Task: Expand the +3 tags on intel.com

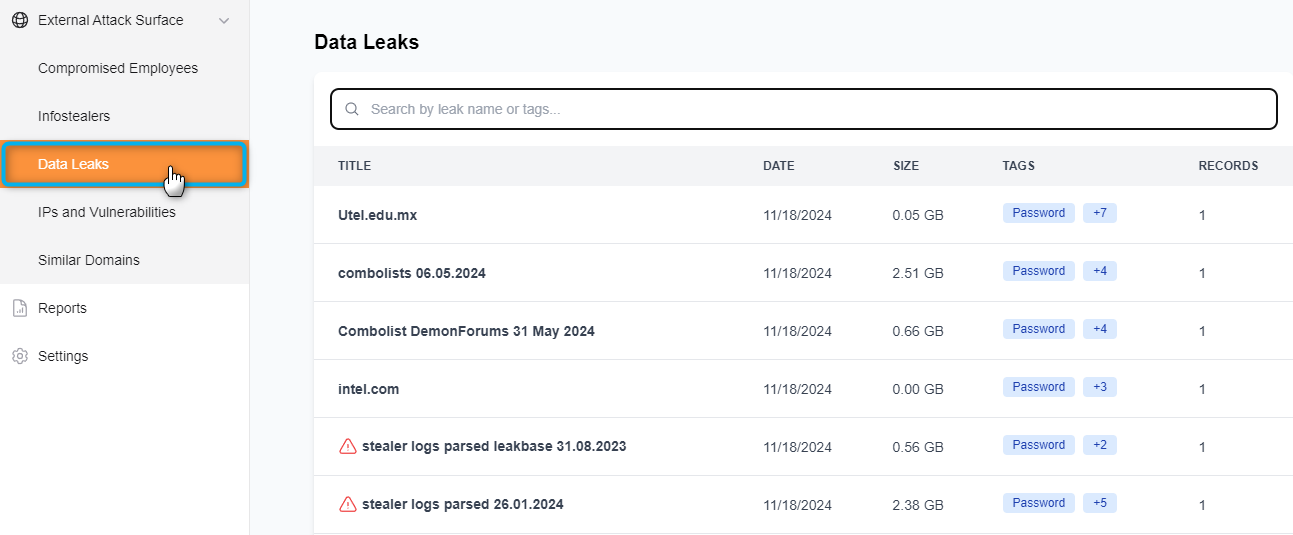Action: click(1099, 387)
